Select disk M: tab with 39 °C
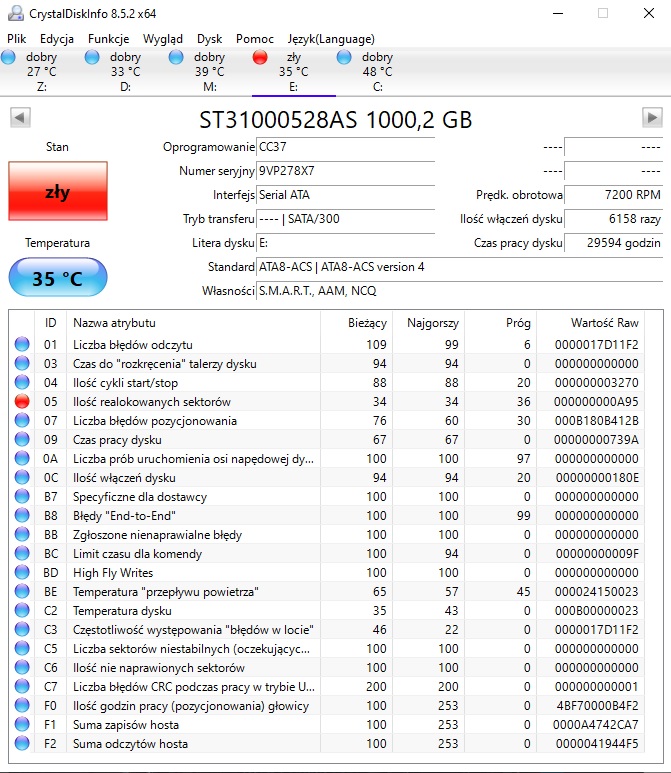Image resolution: width=671 pixels, height=773 pixels. coord(210,71)
